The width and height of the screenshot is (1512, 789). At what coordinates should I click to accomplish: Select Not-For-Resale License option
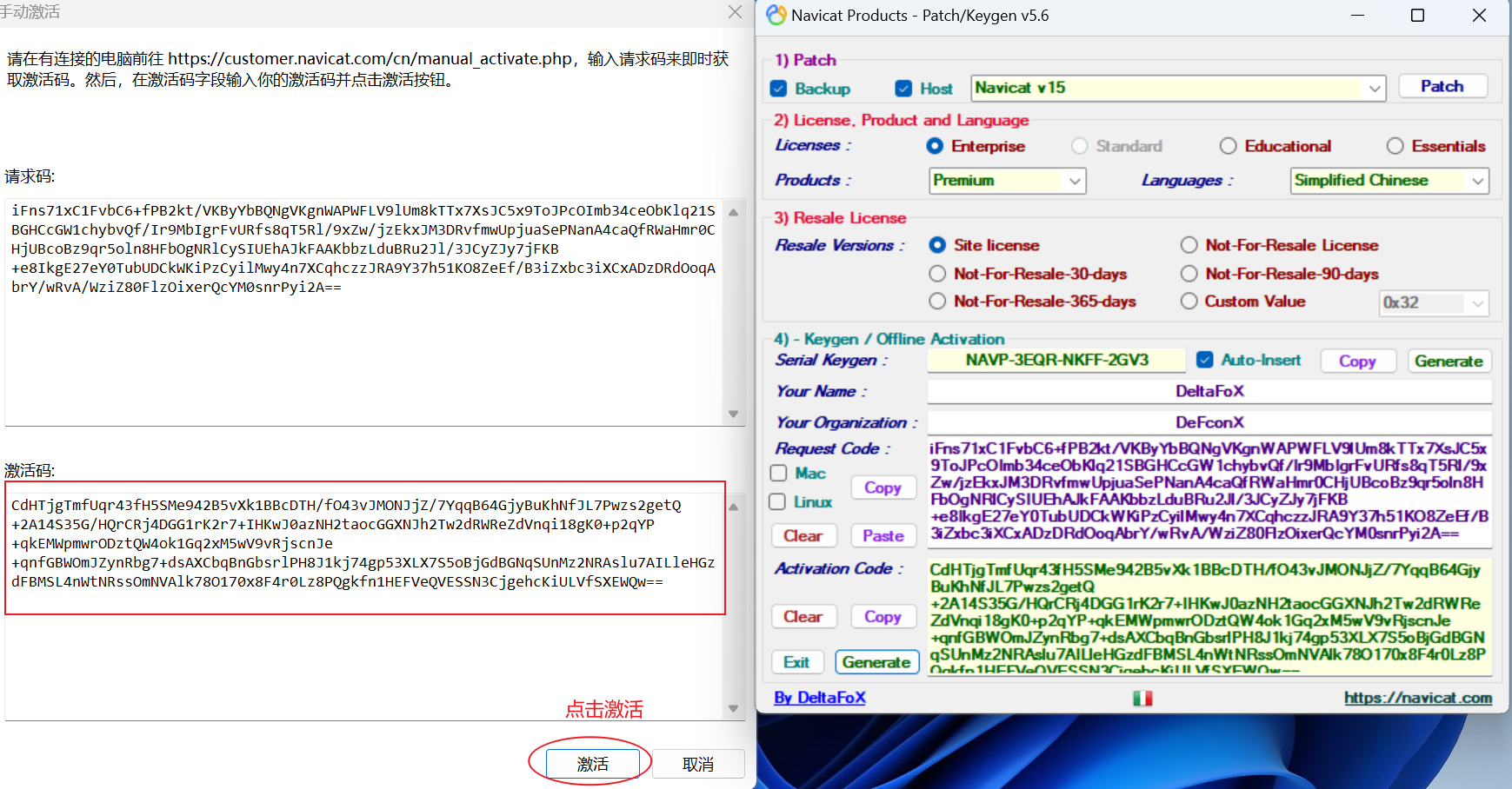point(1189,245)
